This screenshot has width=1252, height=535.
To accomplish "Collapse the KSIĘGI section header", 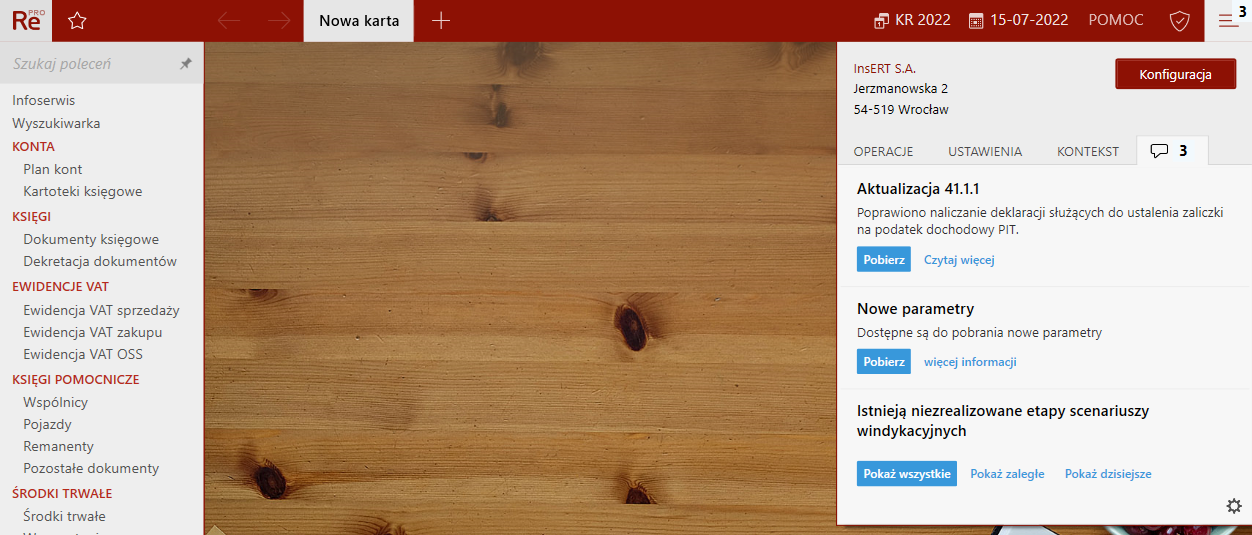I will pyautogui.click(x=31, y=216).
